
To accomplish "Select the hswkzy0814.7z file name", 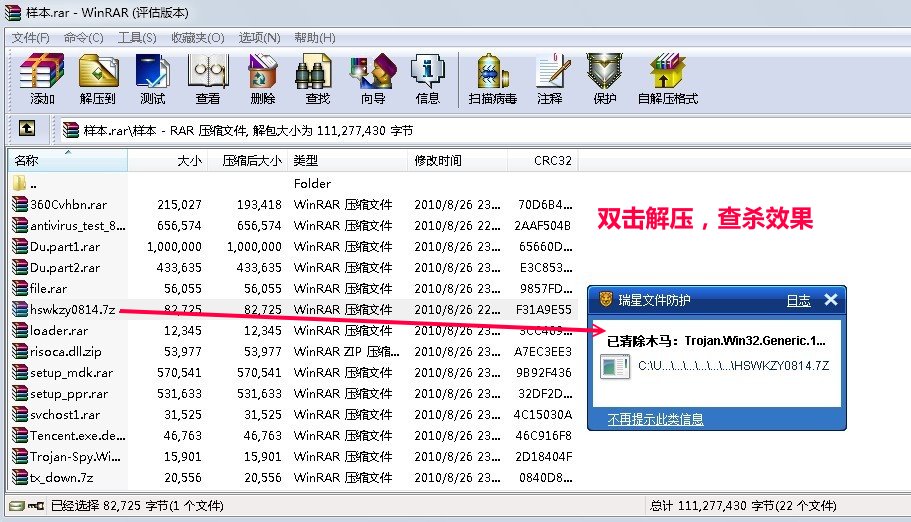I will pyautogui.click(x=73, y=309).
